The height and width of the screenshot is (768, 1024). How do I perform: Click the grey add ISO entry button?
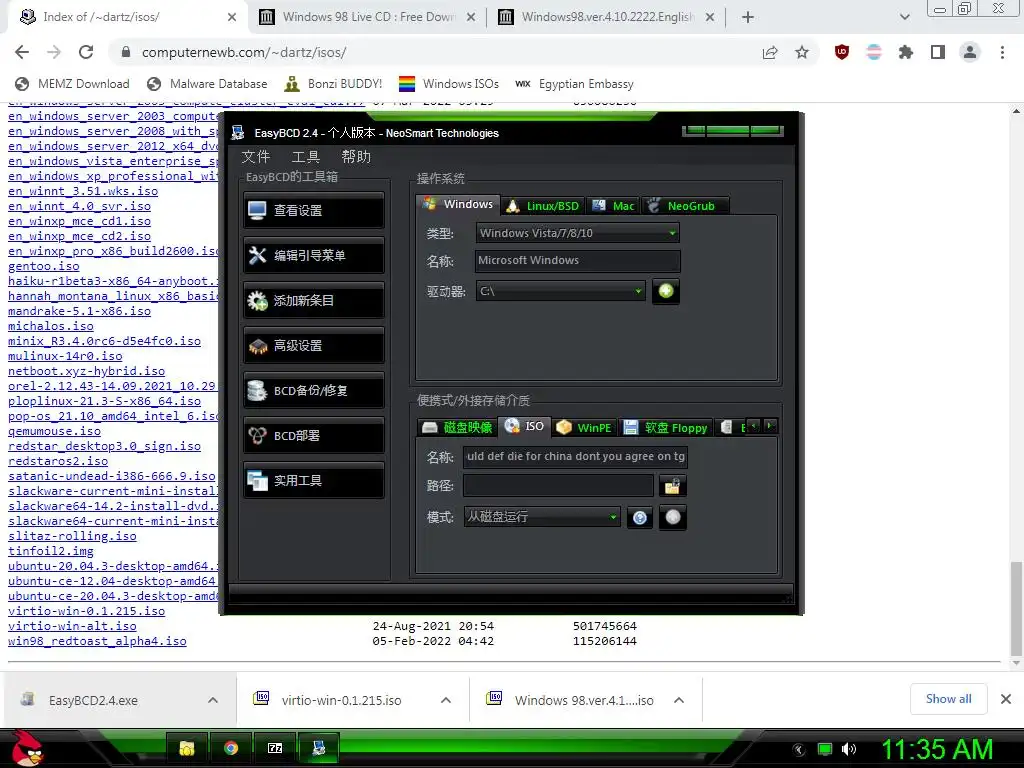[x=672, y=517]
